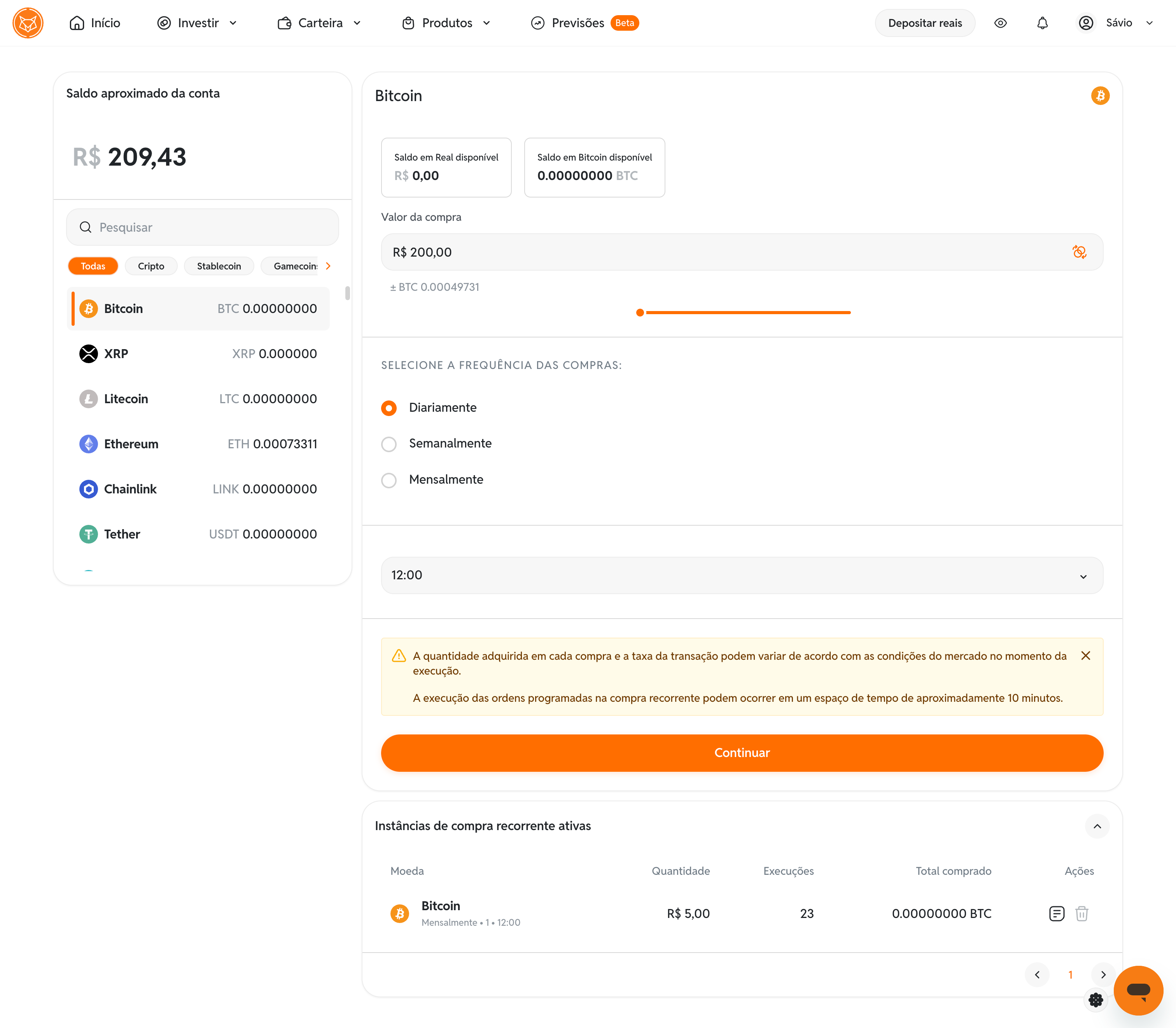Open details icon for the Bitcoin recurring purchase

click(x=1056, y=913)
